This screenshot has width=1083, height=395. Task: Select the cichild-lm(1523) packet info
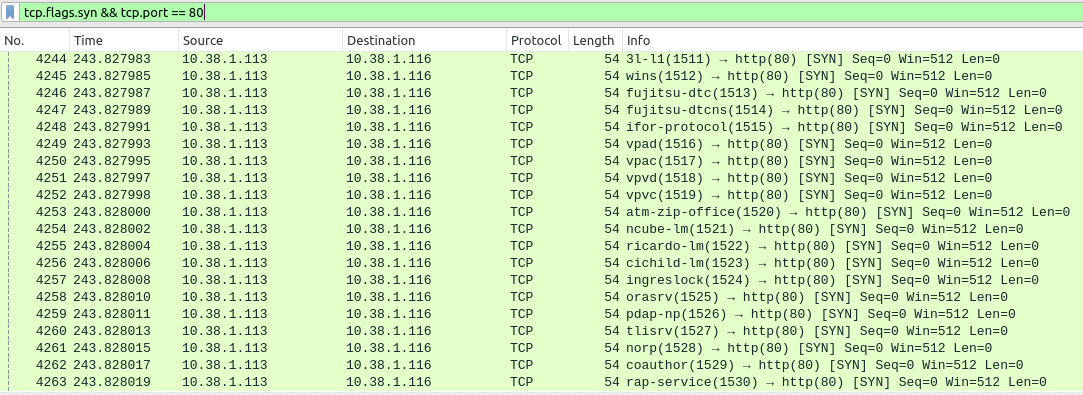[832, 262]
